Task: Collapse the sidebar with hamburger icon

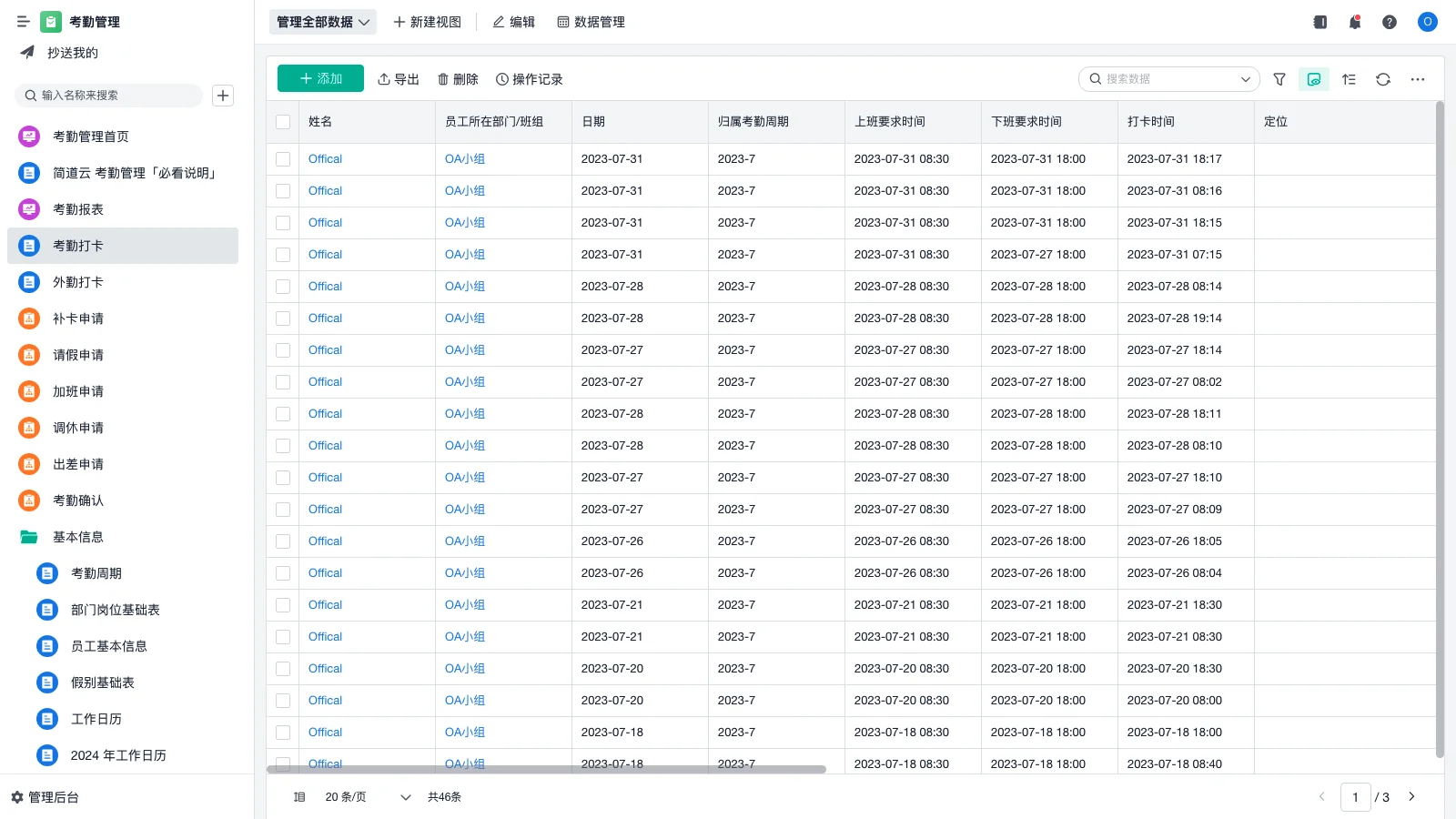Action: point(24,22)
